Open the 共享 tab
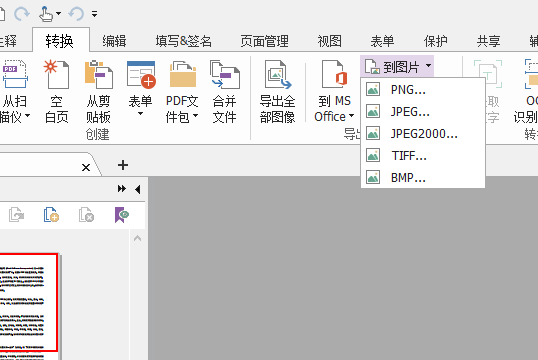This screenshot has width=538, height=360. tap(489, 41)
